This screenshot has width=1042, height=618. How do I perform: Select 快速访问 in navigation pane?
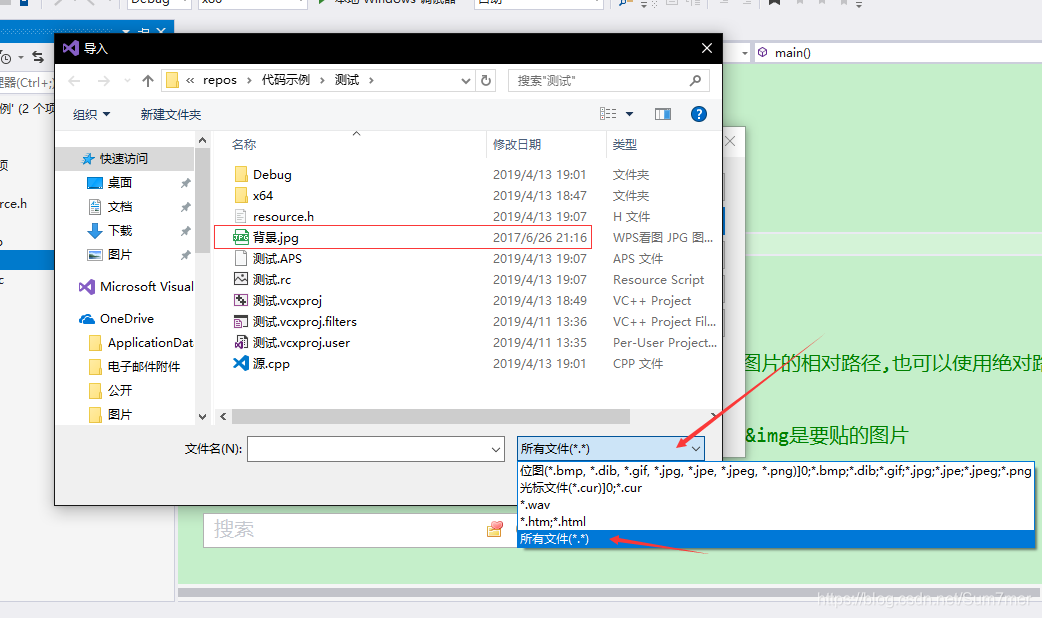pyautogui.click(x=124, y=159)
